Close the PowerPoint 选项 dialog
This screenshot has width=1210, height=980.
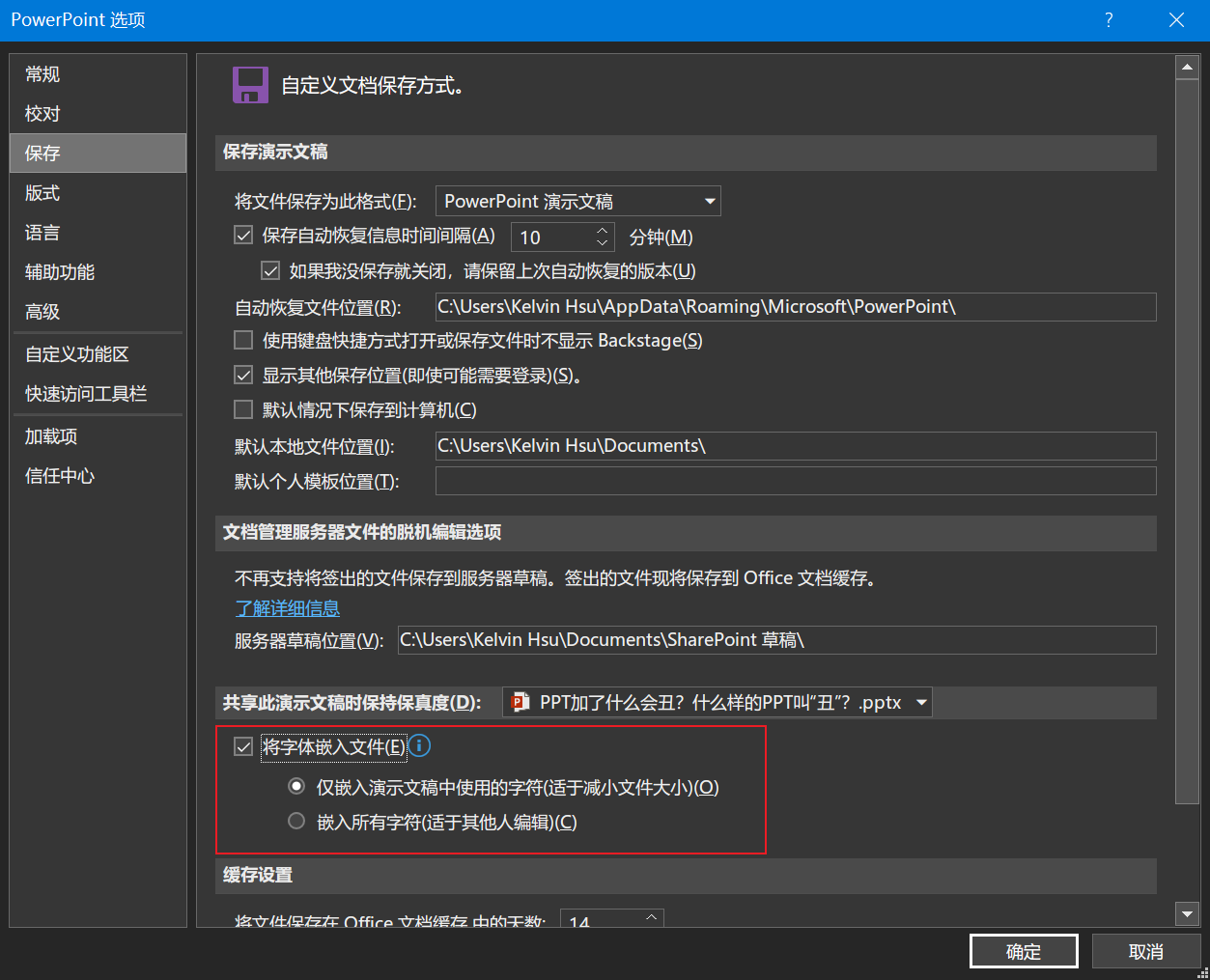1176,20
